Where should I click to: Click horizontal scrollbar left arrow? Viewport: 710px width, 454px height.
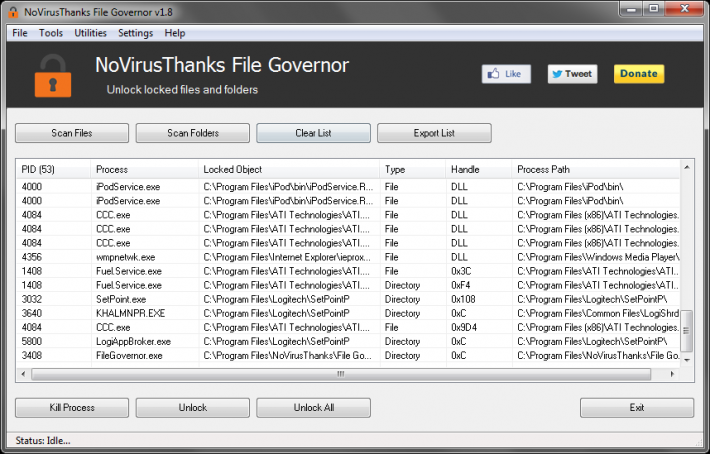tap(23, 374)
